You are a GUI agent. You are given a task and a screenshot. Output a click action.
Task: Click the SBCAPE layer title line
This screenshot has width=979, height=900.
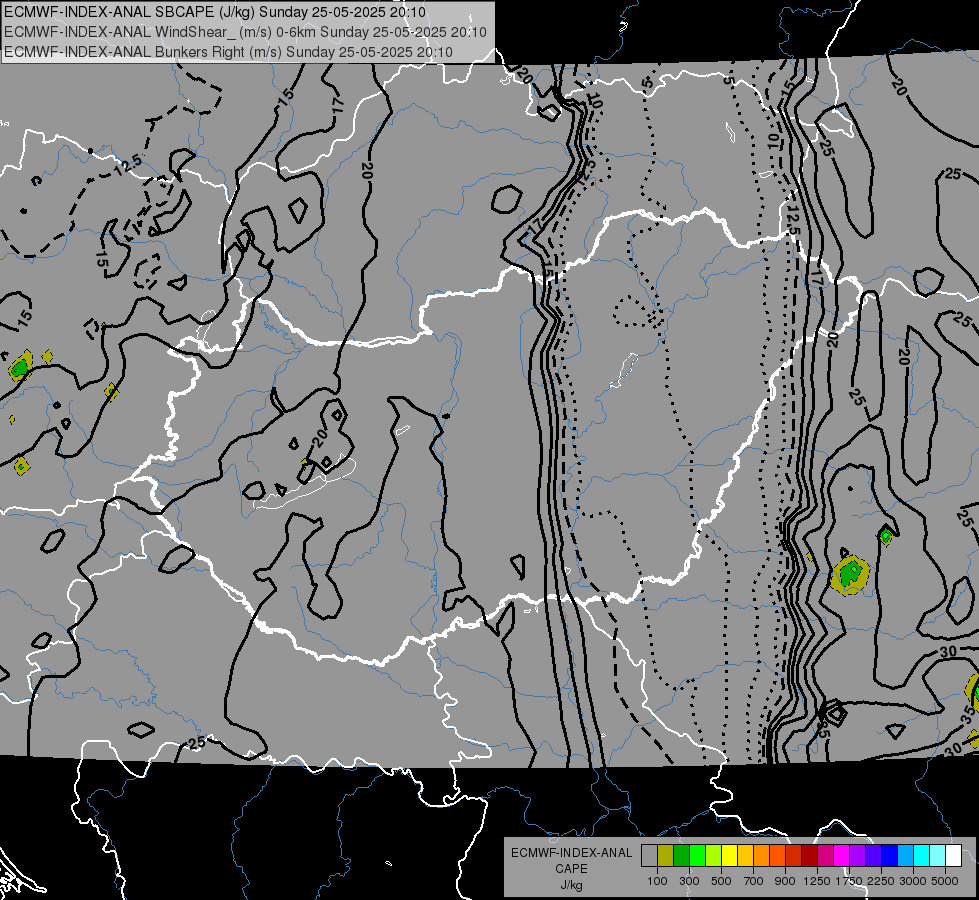(x=215, y=12)
